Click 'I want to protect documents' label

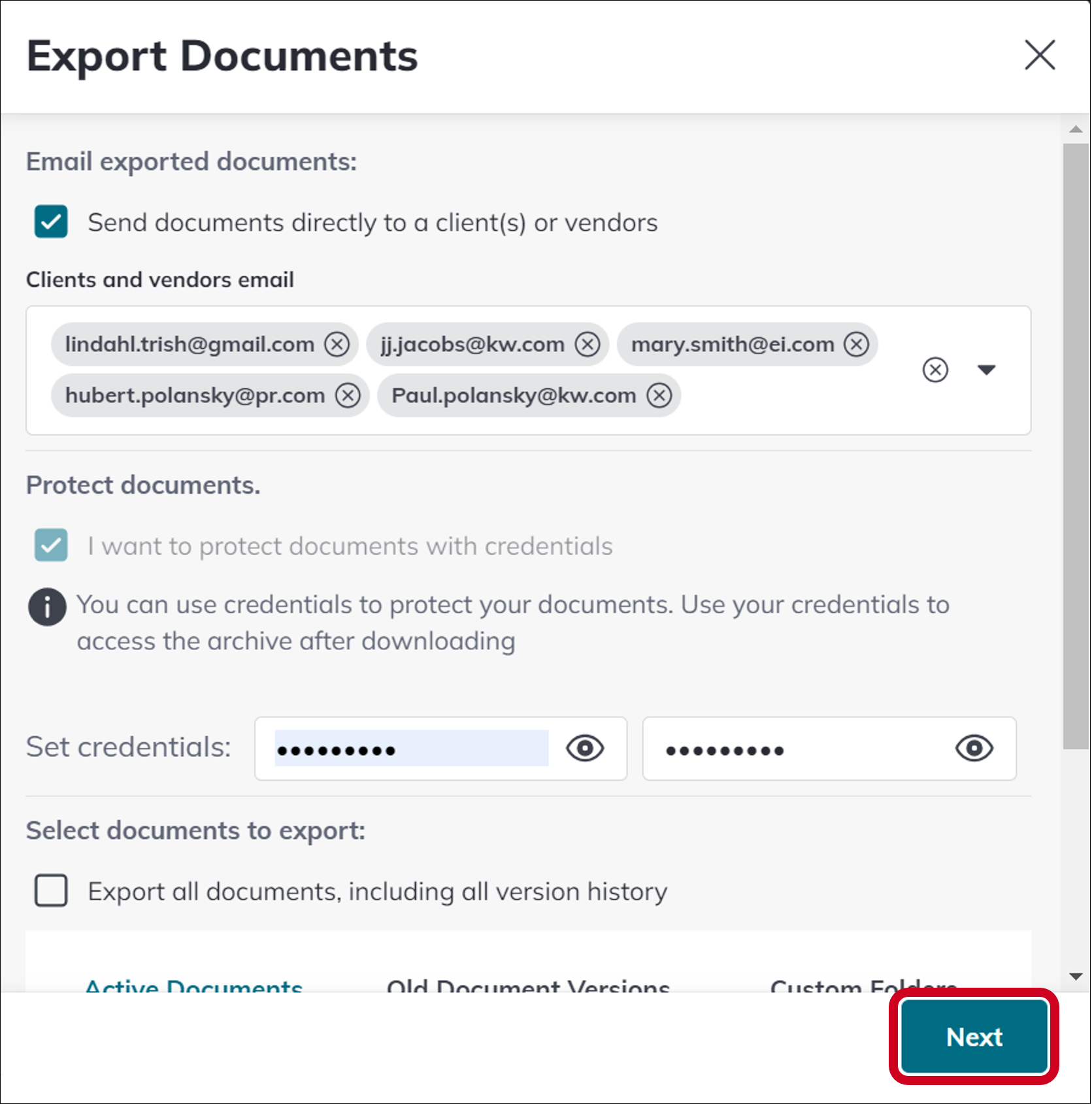(350, 546)
